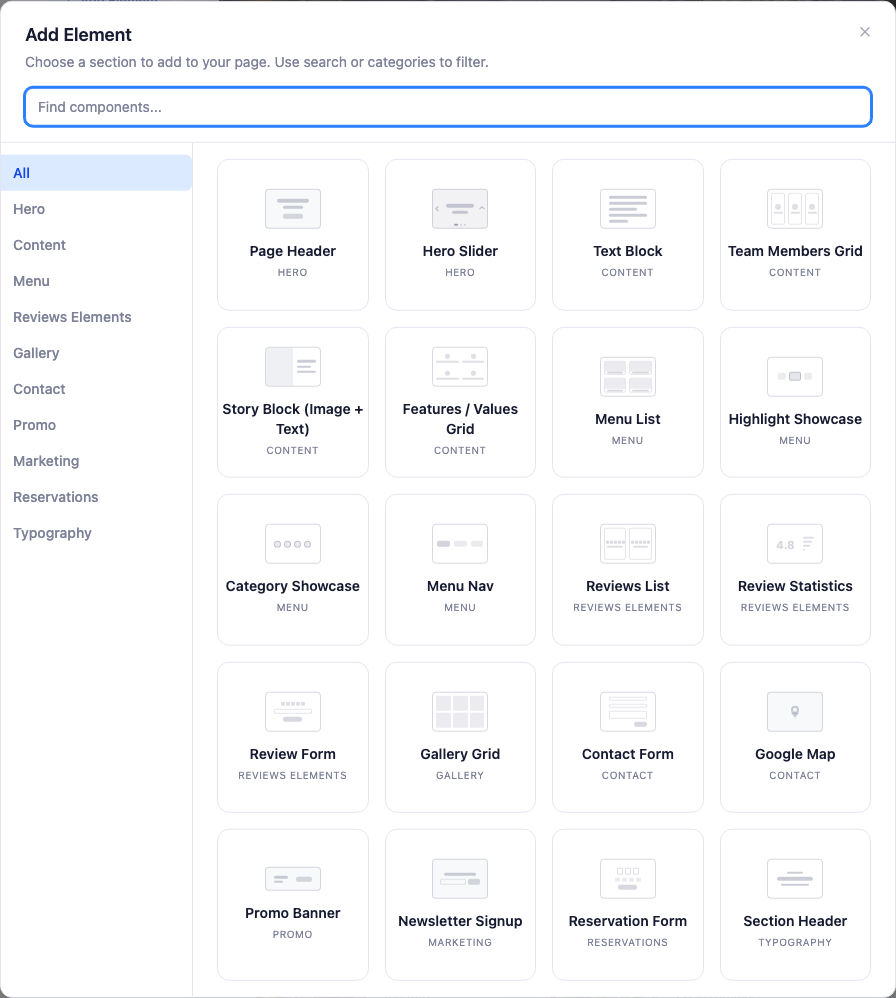The image size is (896, 998).
Task: Click the Newsletter Signup label
Action: click(460, 922)
